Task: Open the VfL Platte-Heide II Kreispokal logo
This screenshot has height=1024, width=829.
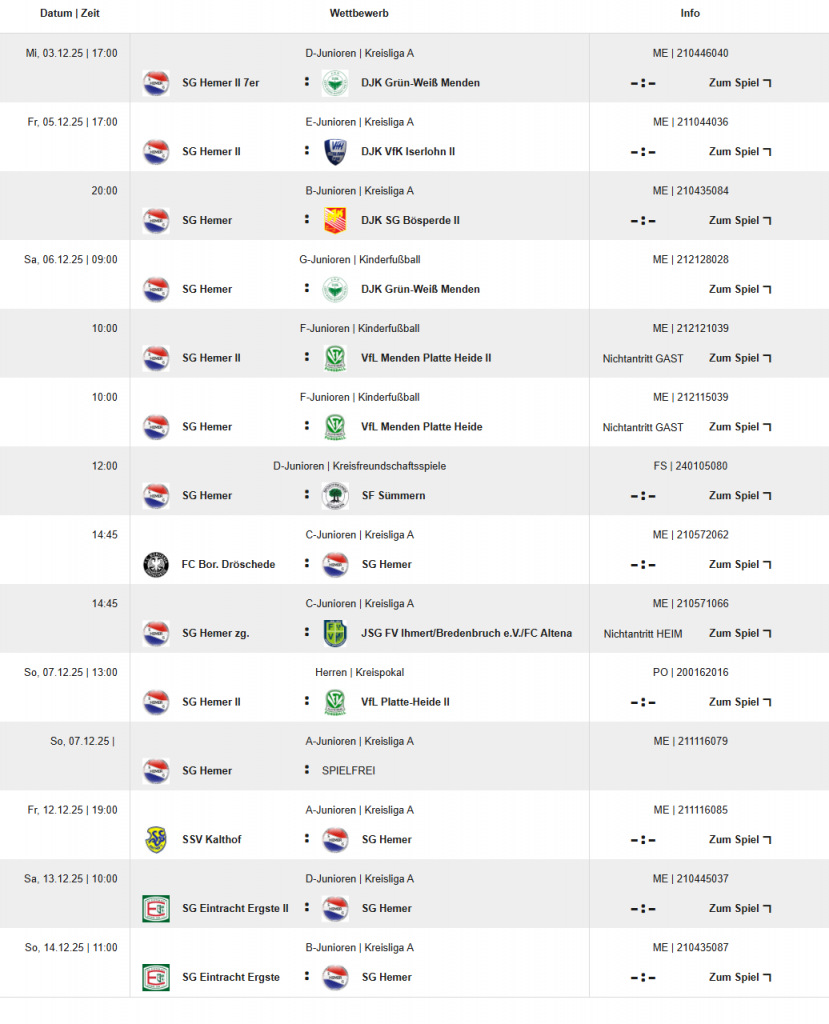Action: coord(335,702)
